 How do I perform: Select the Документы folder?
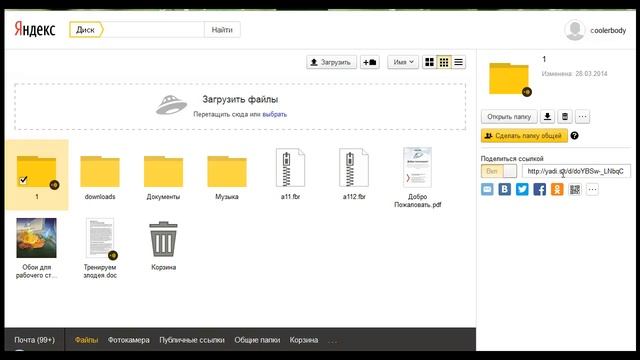(163, 171)
